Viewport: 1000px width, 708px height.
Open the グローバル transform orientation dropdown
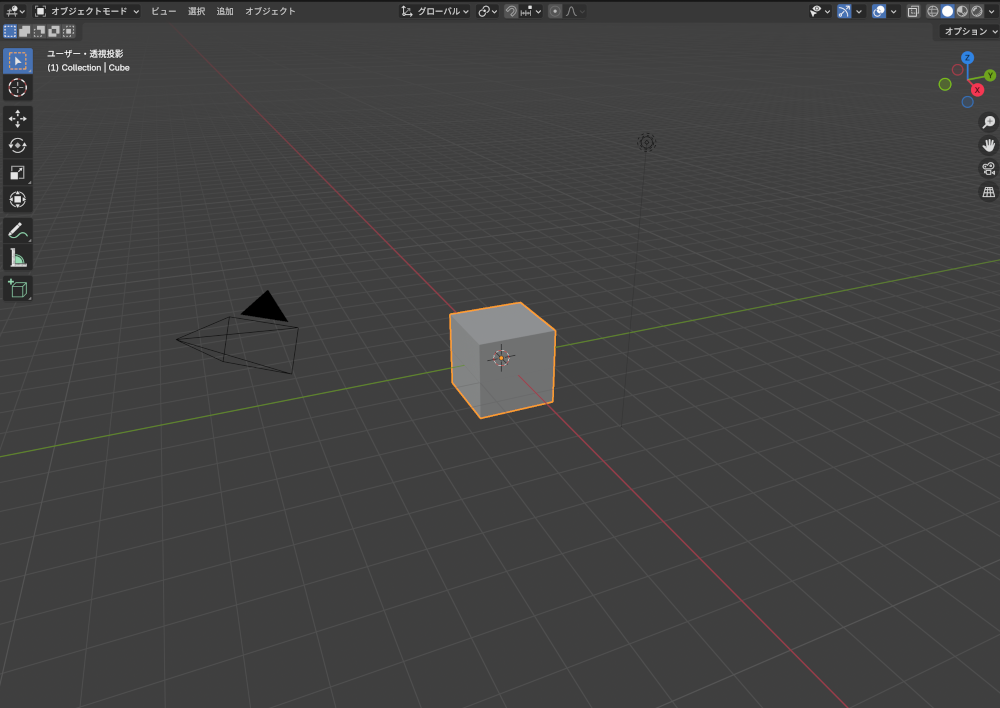[435, 11]
